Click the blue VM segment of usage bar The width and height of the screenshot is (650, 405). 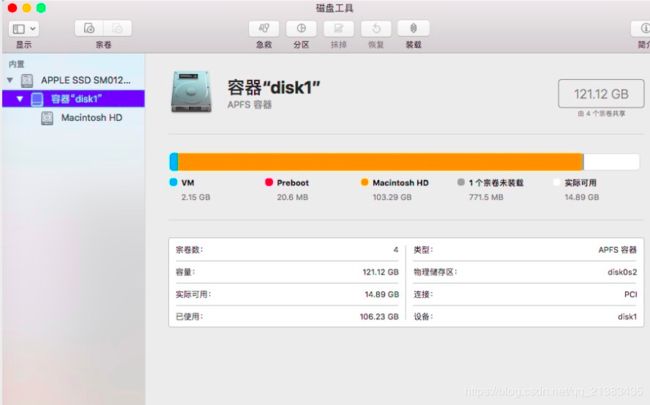click(x=174, y=162)
